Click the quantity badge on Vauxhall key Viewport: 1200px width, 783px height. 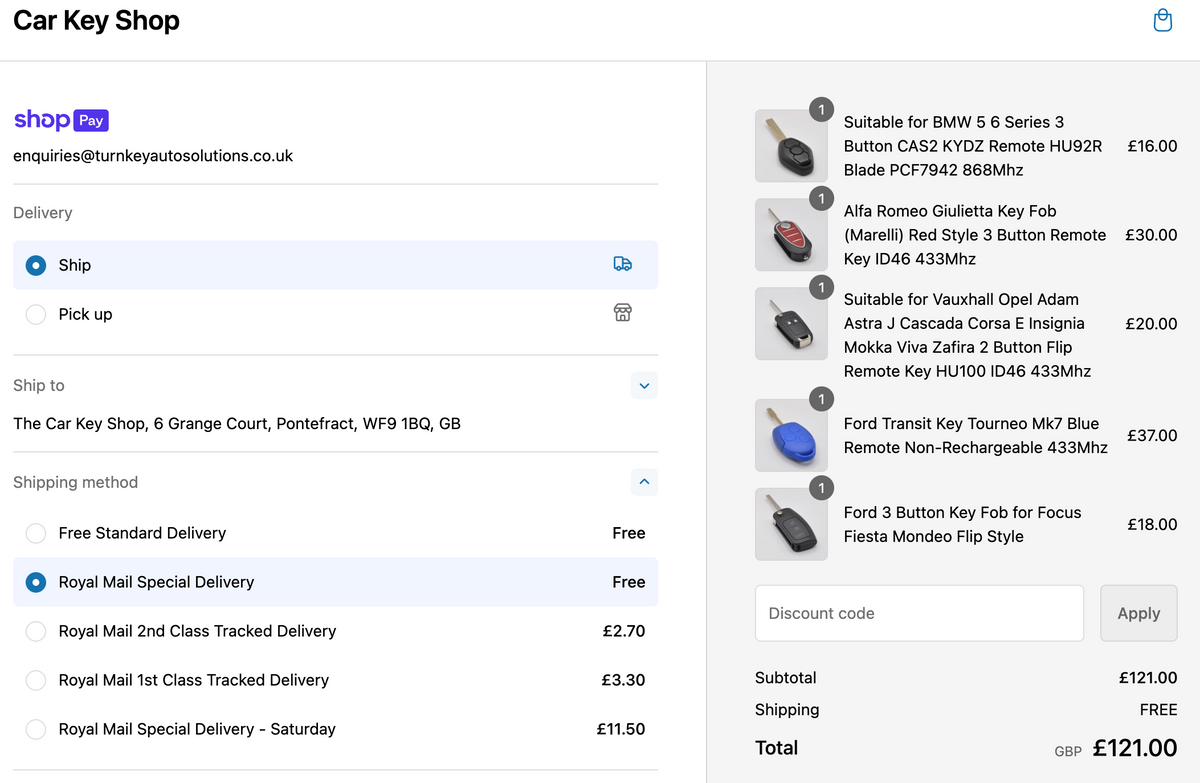pos(821,288)
